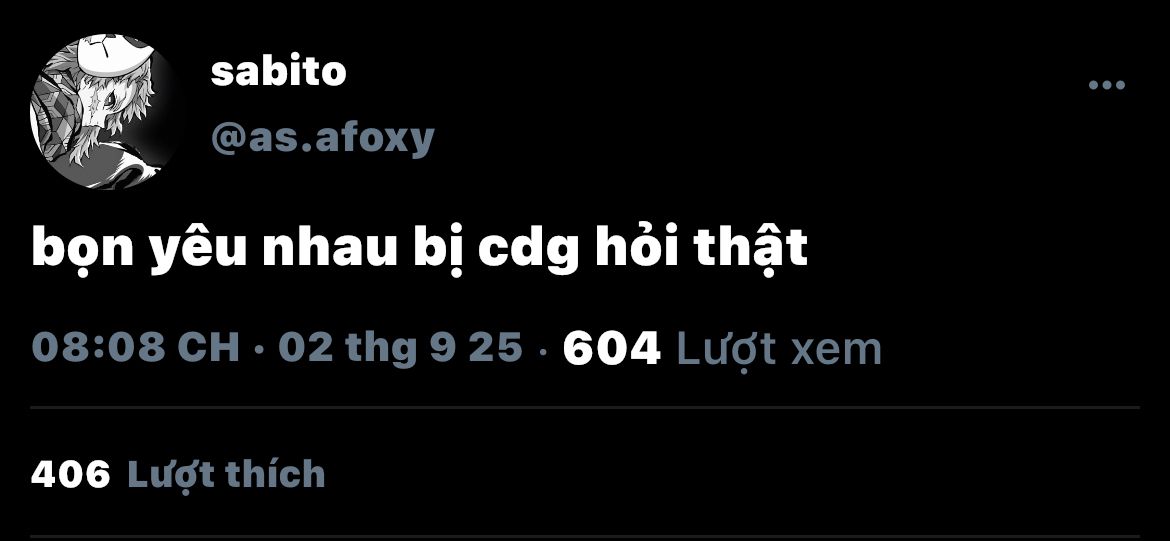
Task: Click the 604 view count number
Action: 612,348
